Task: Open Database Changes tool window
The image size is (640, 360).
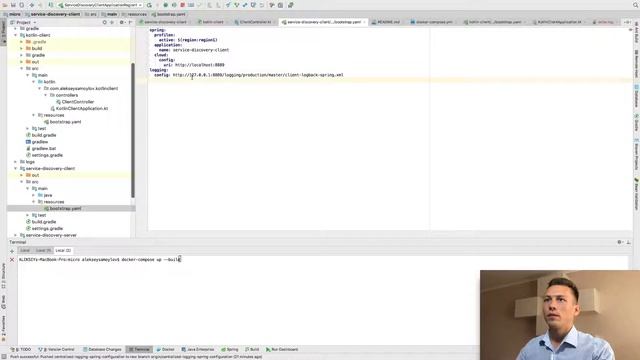Action: click(102, 349)
